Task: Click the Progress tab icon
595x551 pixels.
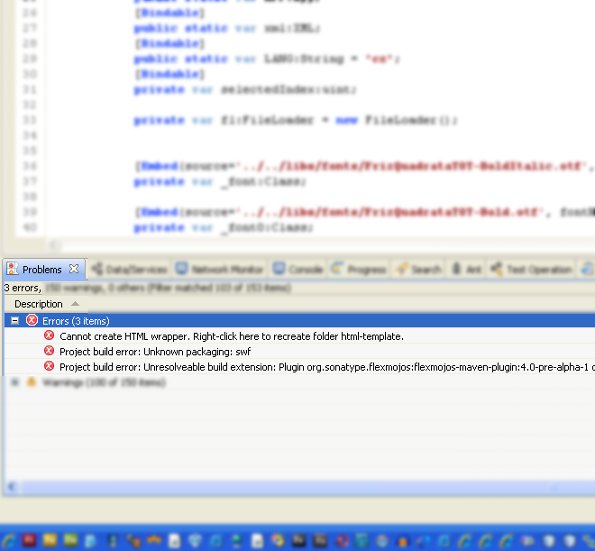Action: click(337, 269)
